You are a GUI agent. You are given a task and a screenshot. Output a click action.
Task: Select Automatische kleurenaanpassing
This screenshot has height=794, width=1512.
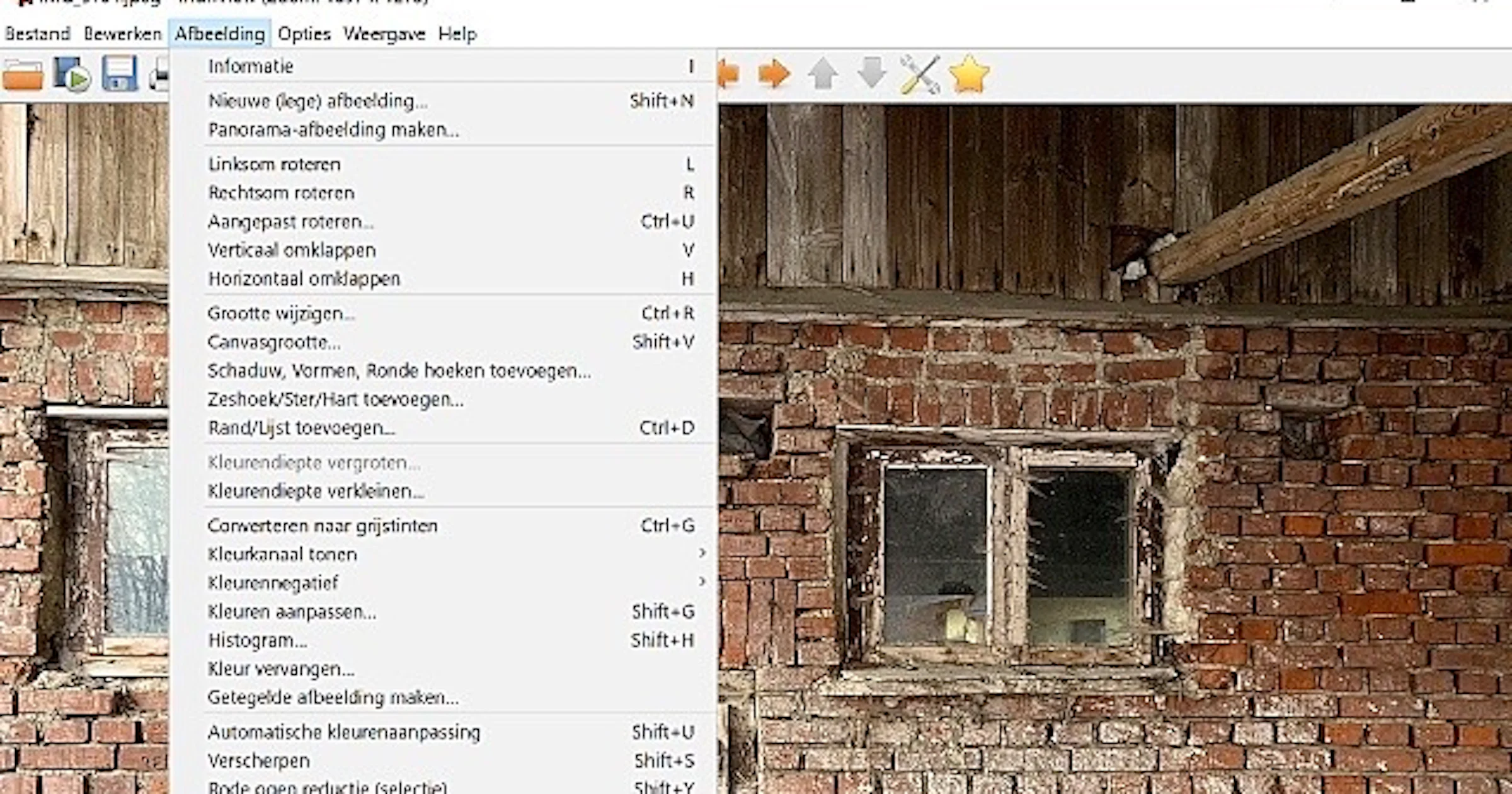click(444, 732)
